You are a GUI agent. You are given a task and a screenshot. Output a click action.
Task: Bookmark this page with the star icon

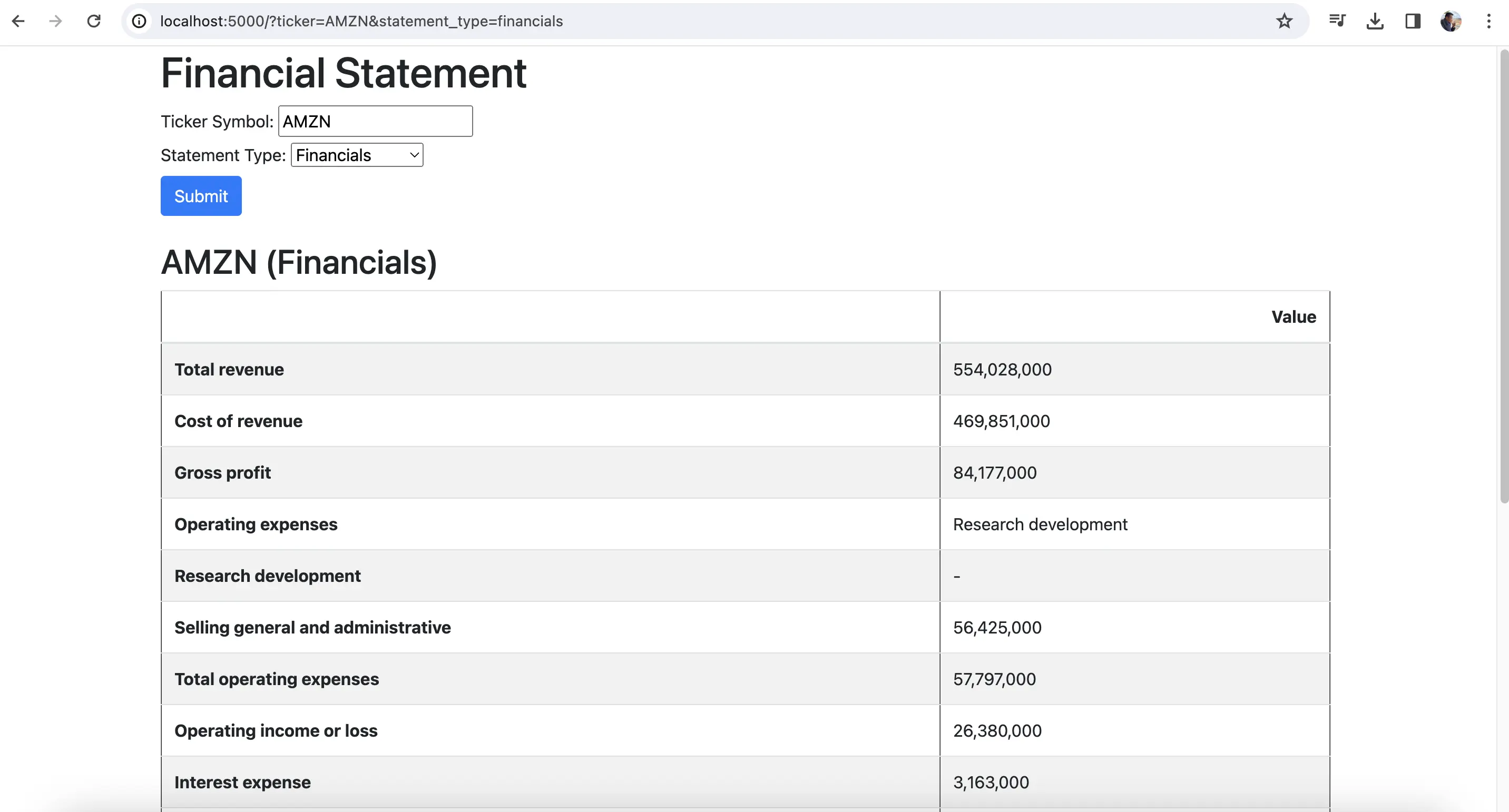coord(1284,21)
